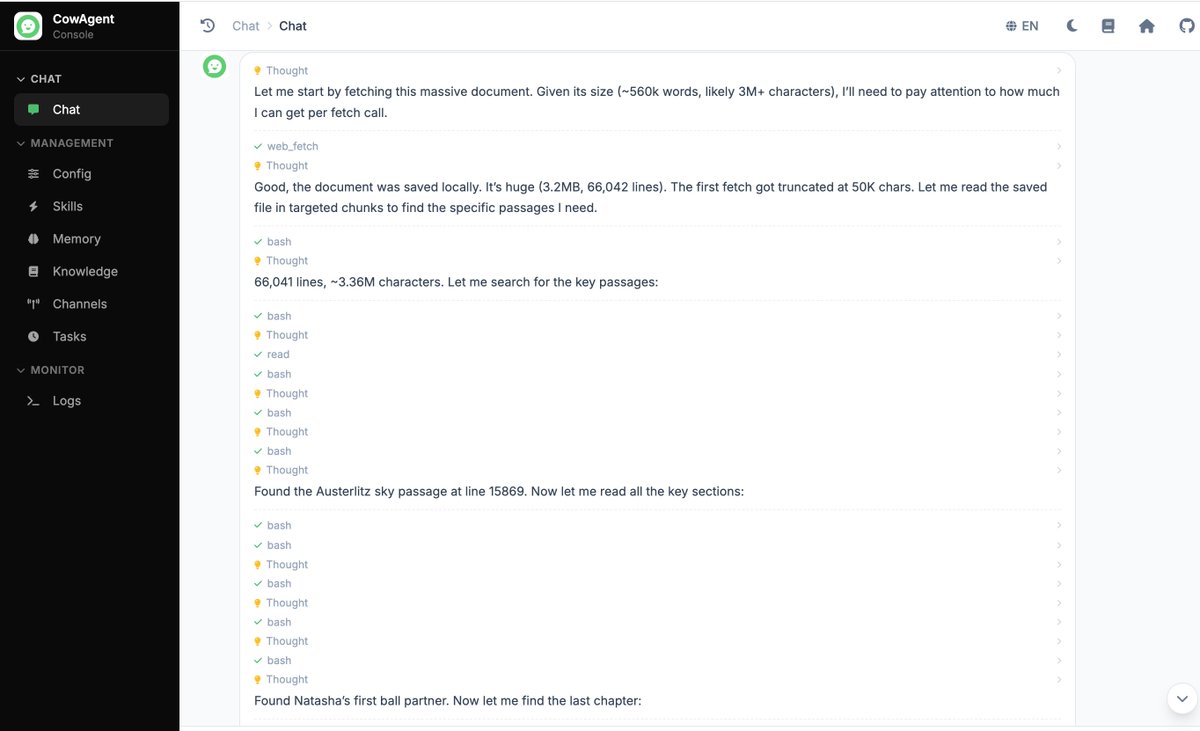Open the Skills page
1200x731 pixels.
91,206
